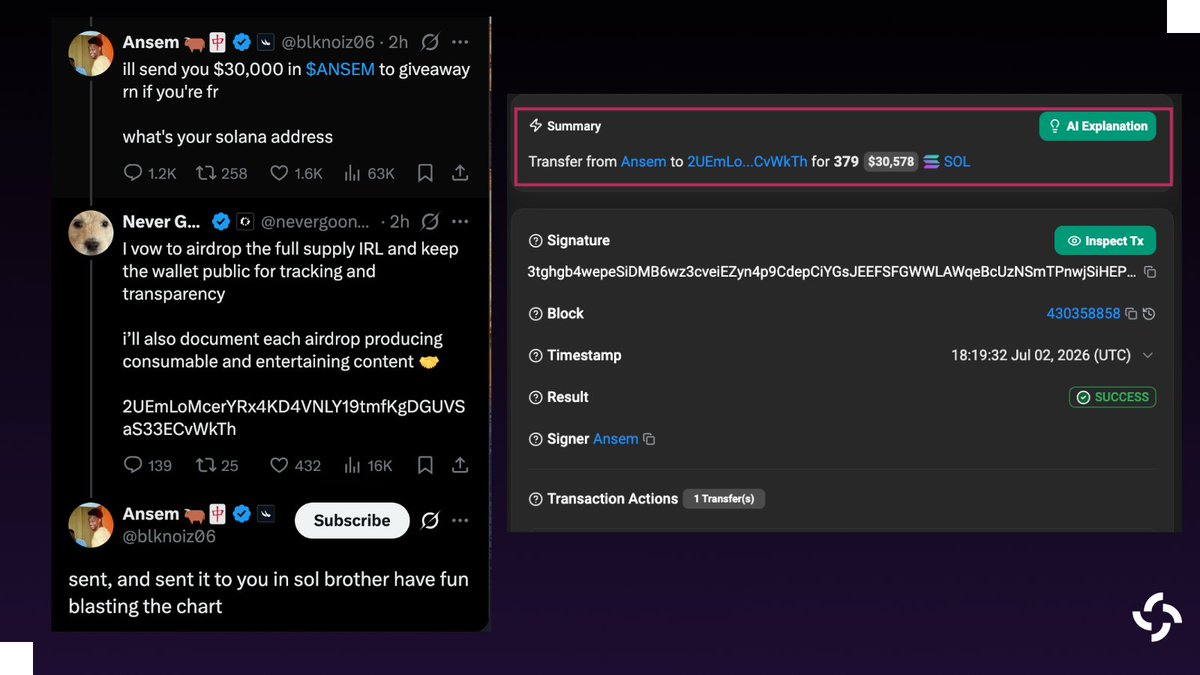The width and height of the screenshot is (1200, 675).
Task: Open more options beside the Subscribe button
Action: click(x=460, y=520)
